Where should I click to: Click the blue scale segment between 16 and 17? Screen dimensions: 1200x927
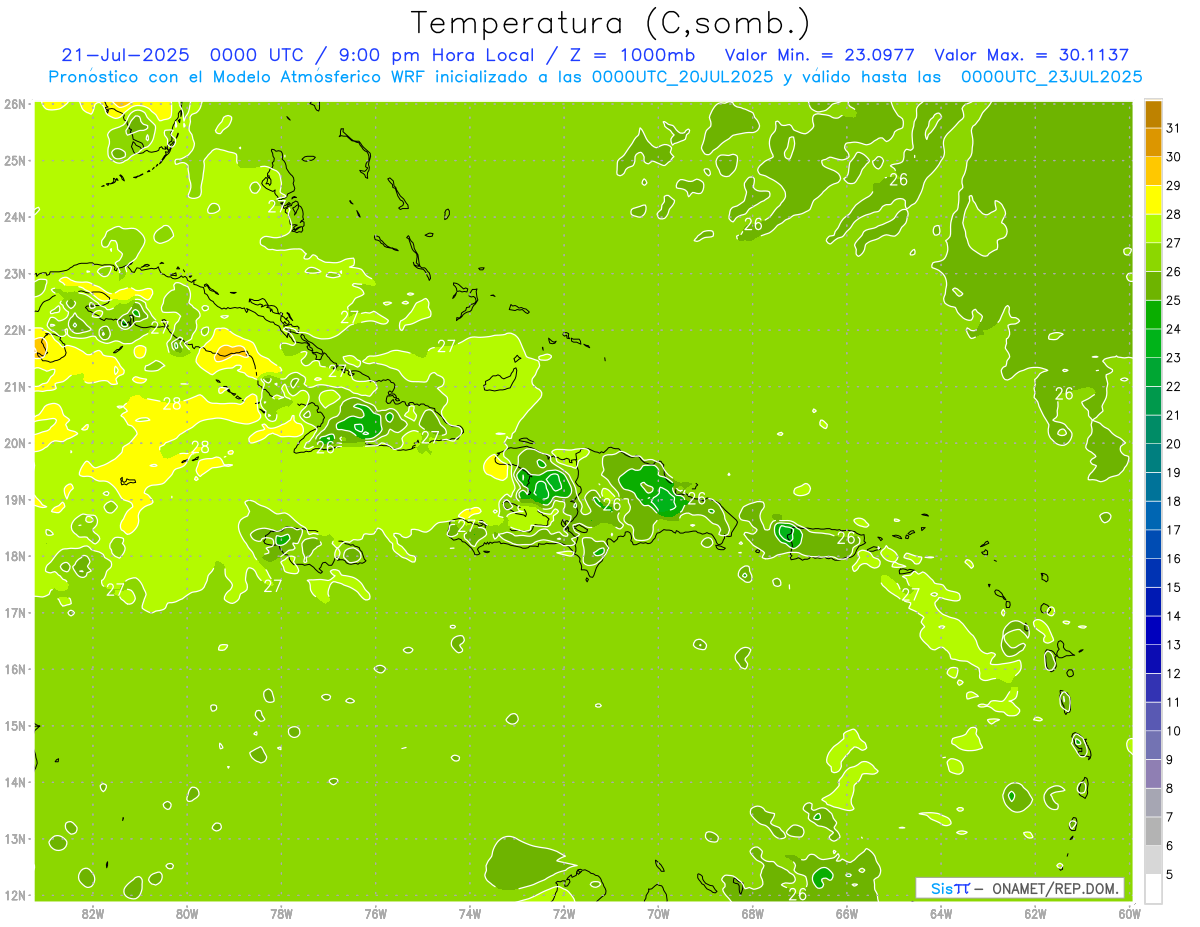pyautogui.click(x=1153, y=544)
